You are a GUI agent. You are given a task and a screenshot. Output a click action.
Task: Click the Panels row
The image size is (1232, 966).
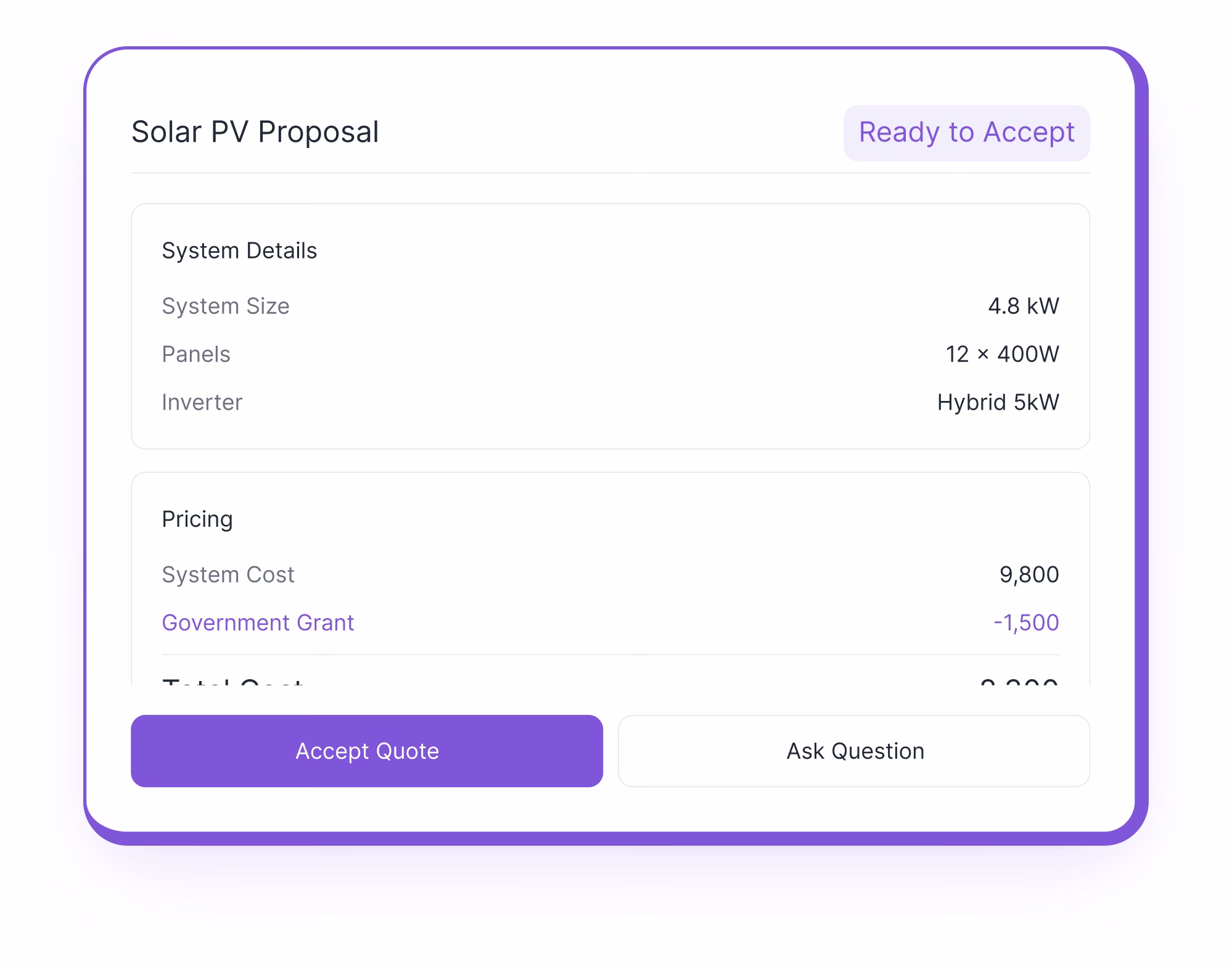[x=610, y=354]
